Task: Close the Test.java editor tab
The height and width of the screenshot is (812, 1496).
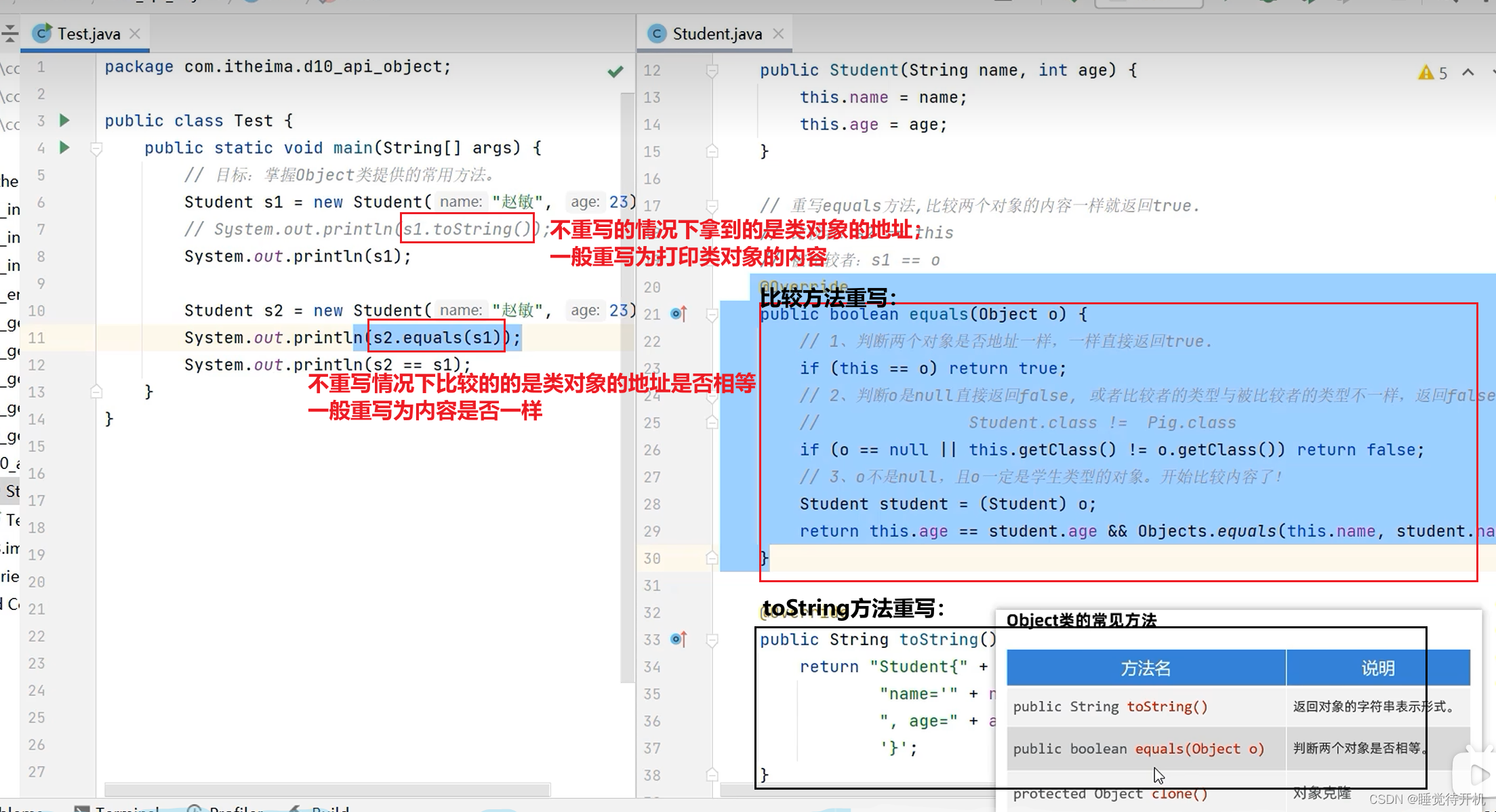Action: (x=134, y=32)
